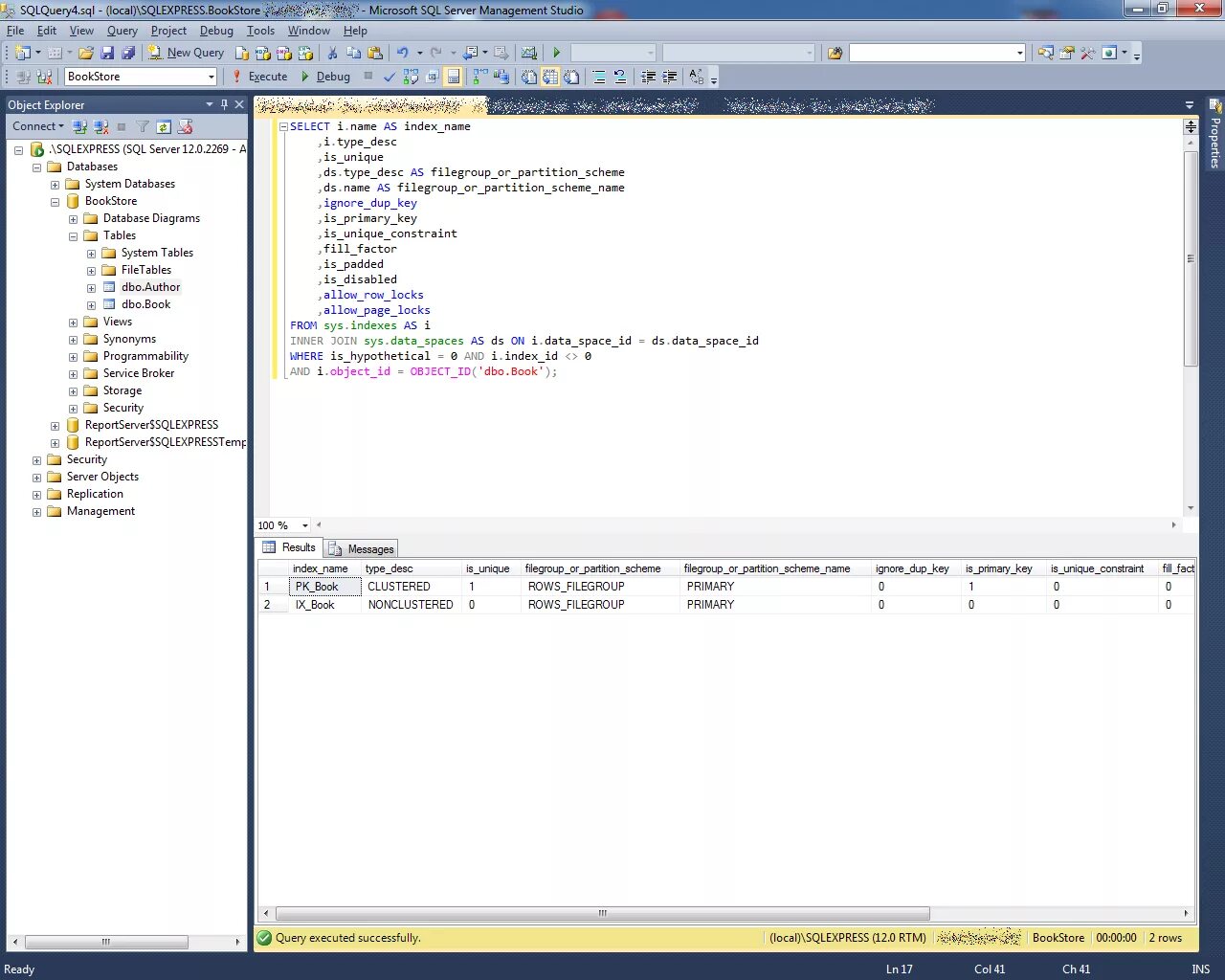Toggle IntelliSense Enabled icon

pos(453,77)
